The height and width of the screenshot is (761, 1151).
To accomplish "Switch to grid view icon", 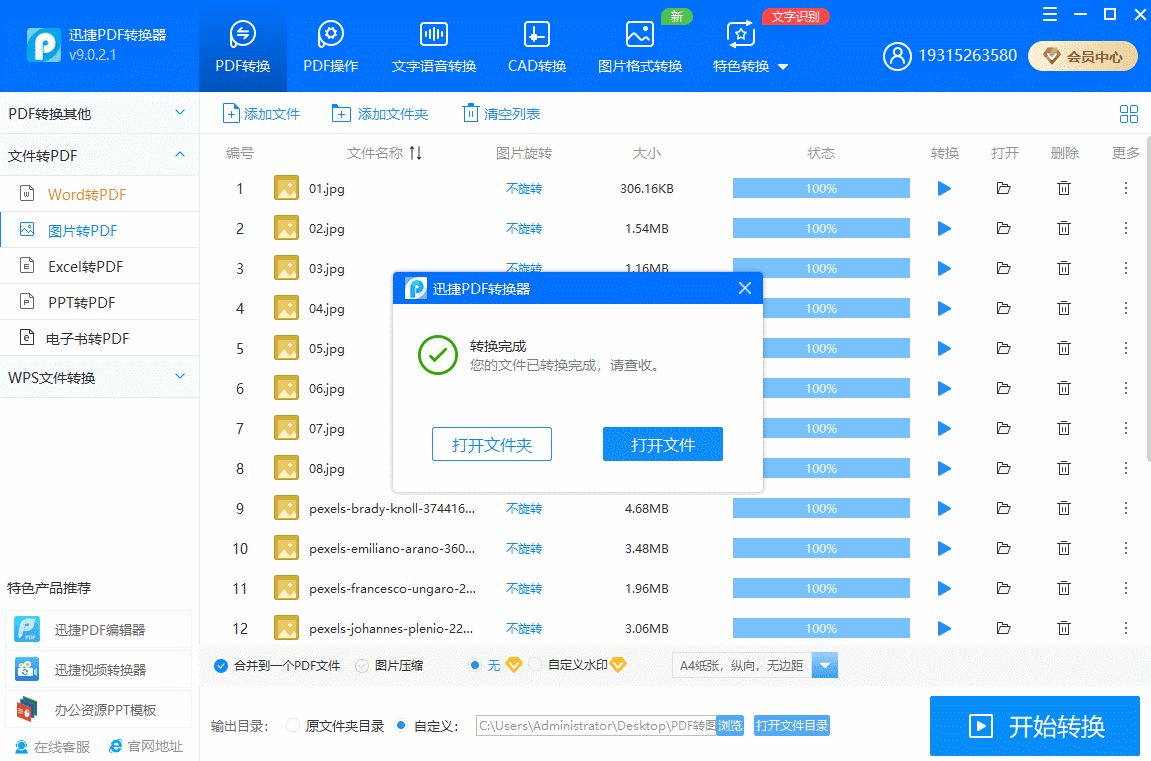I will [x=1128, y=114].
